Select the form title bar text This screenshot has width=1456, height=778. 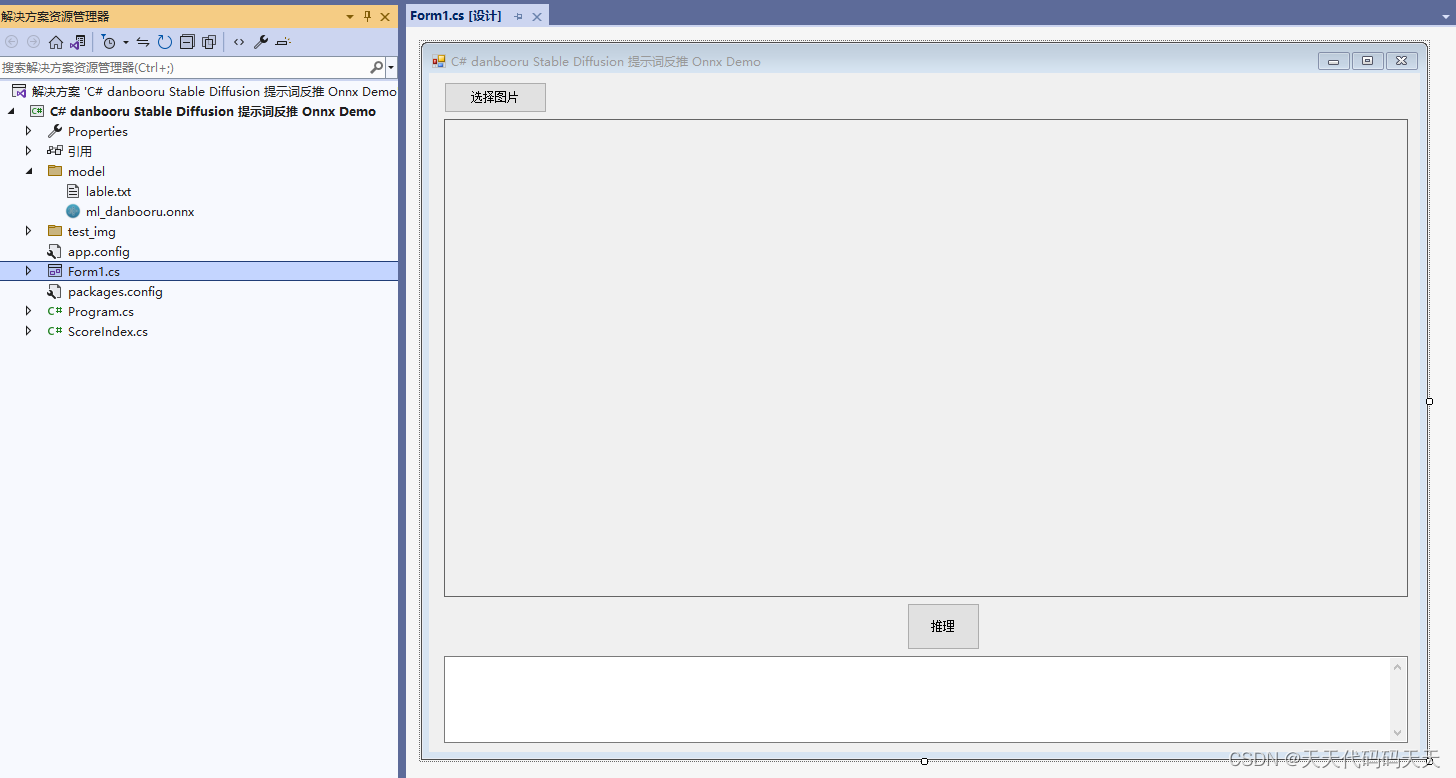coord(606,61)
